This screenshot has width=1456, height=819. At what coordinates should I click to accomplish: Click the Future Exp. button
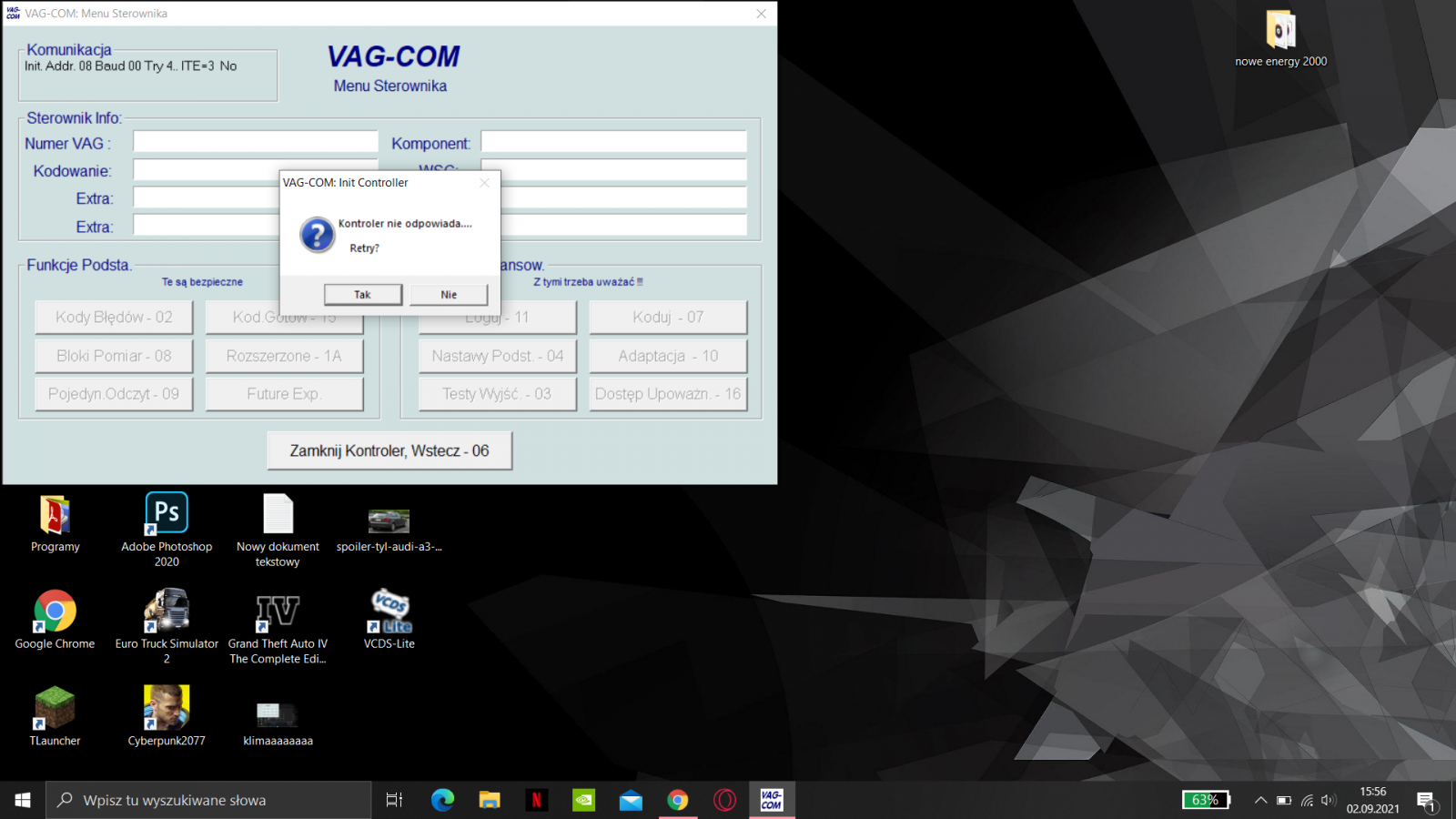click(x=284, y=394)
